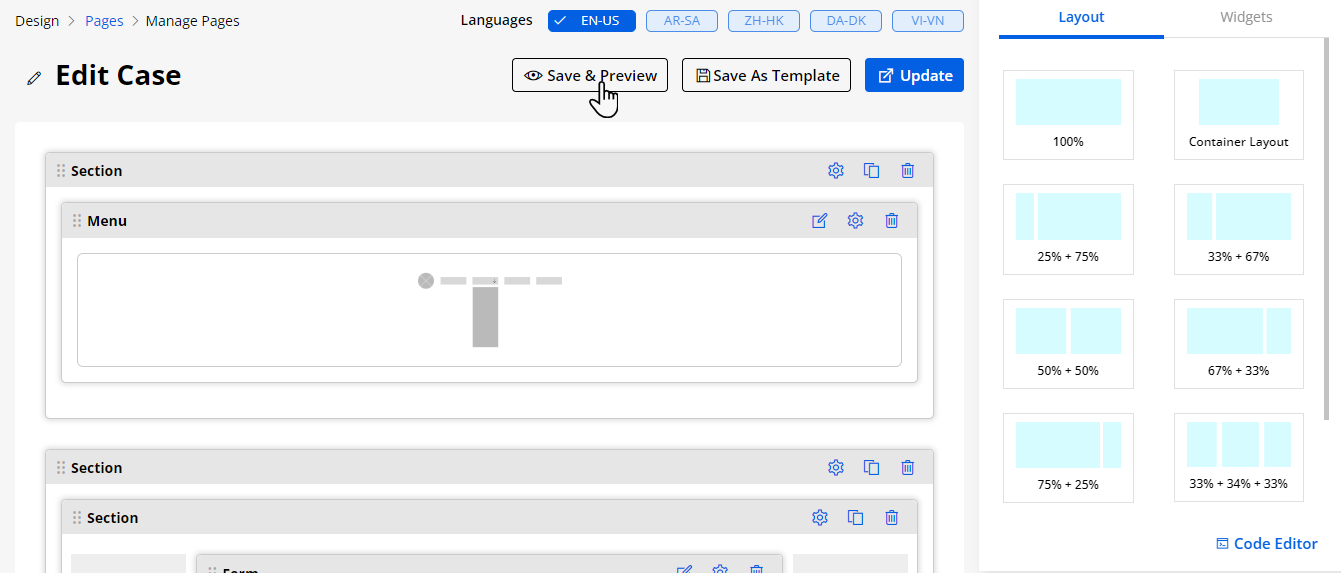1341x573 pixels.
Task: Click pencil icon beside Edit Case title
Action: pos(35,77)
